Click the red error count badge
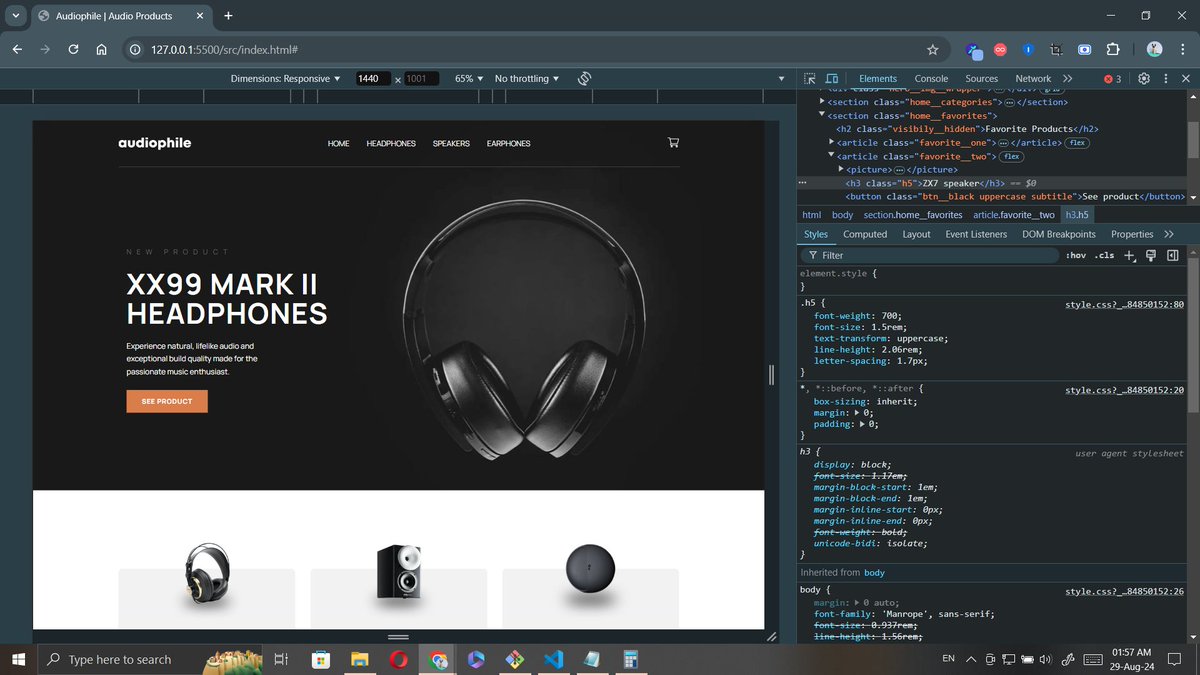The width and height of the screenshot is (1200, 675). click(1110, 78)
